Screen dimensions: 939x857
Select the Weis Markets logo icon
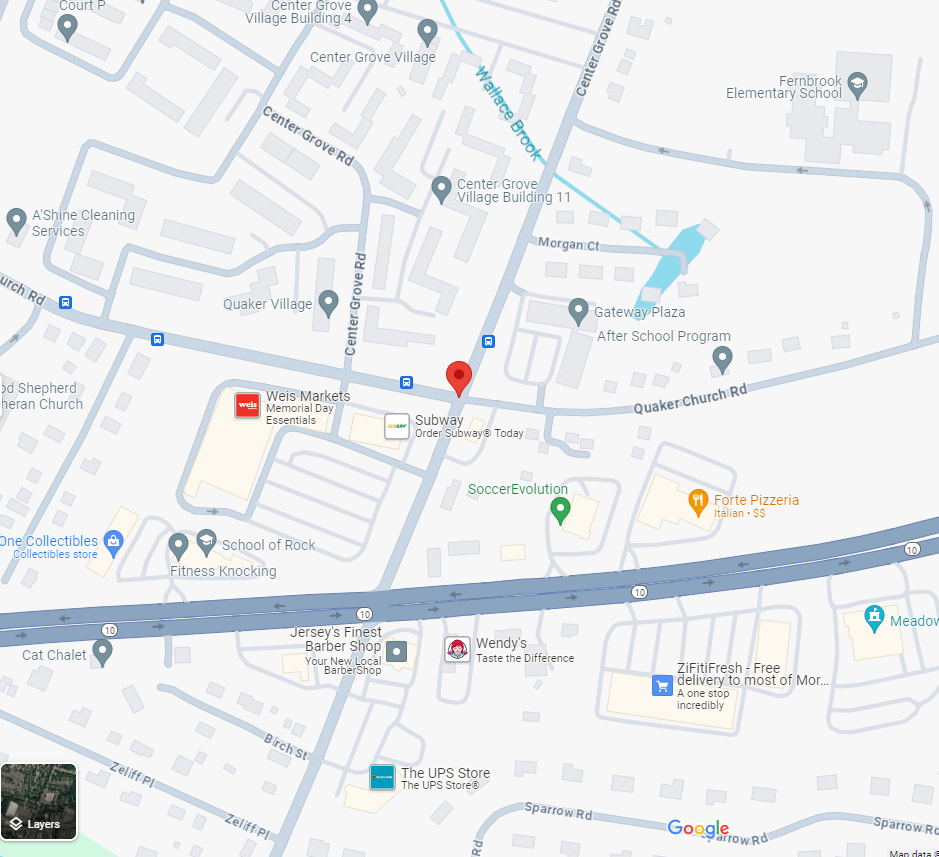tap(247, 405)
